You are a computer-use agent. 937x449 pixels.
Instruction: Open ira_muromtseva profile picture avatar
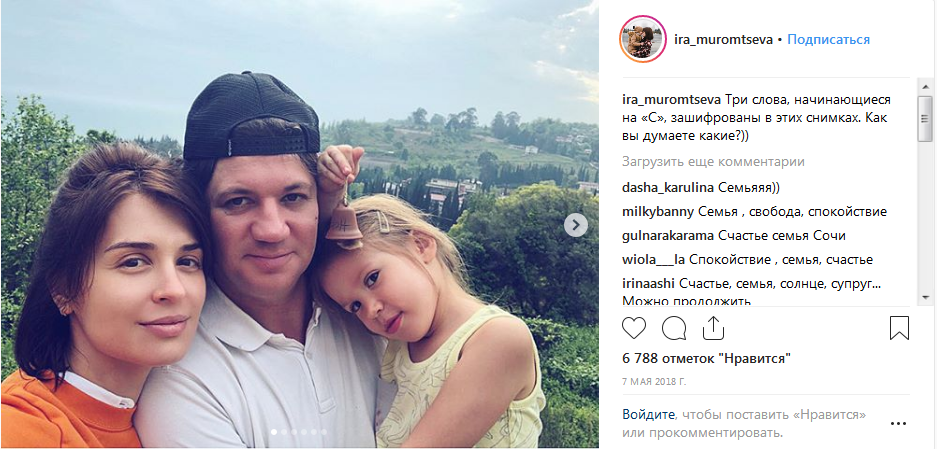coord(643,39)
